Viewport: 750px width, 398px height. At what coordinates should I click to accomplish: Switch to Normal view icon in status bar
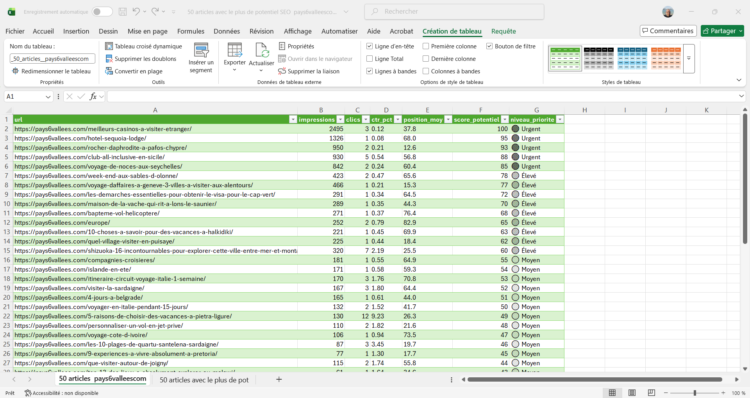pyautogui.click(x=612, y=393)
